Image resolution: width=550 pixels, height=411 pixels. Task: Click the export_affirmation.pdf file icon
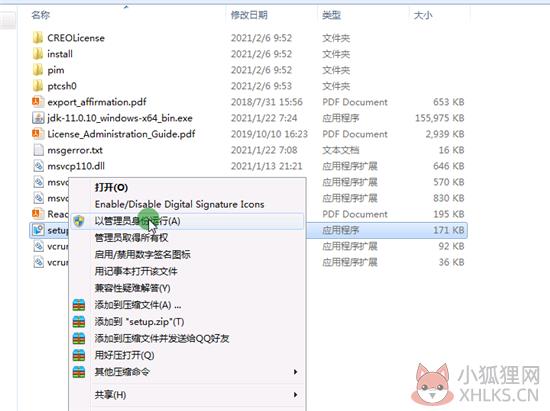[38, 102]
